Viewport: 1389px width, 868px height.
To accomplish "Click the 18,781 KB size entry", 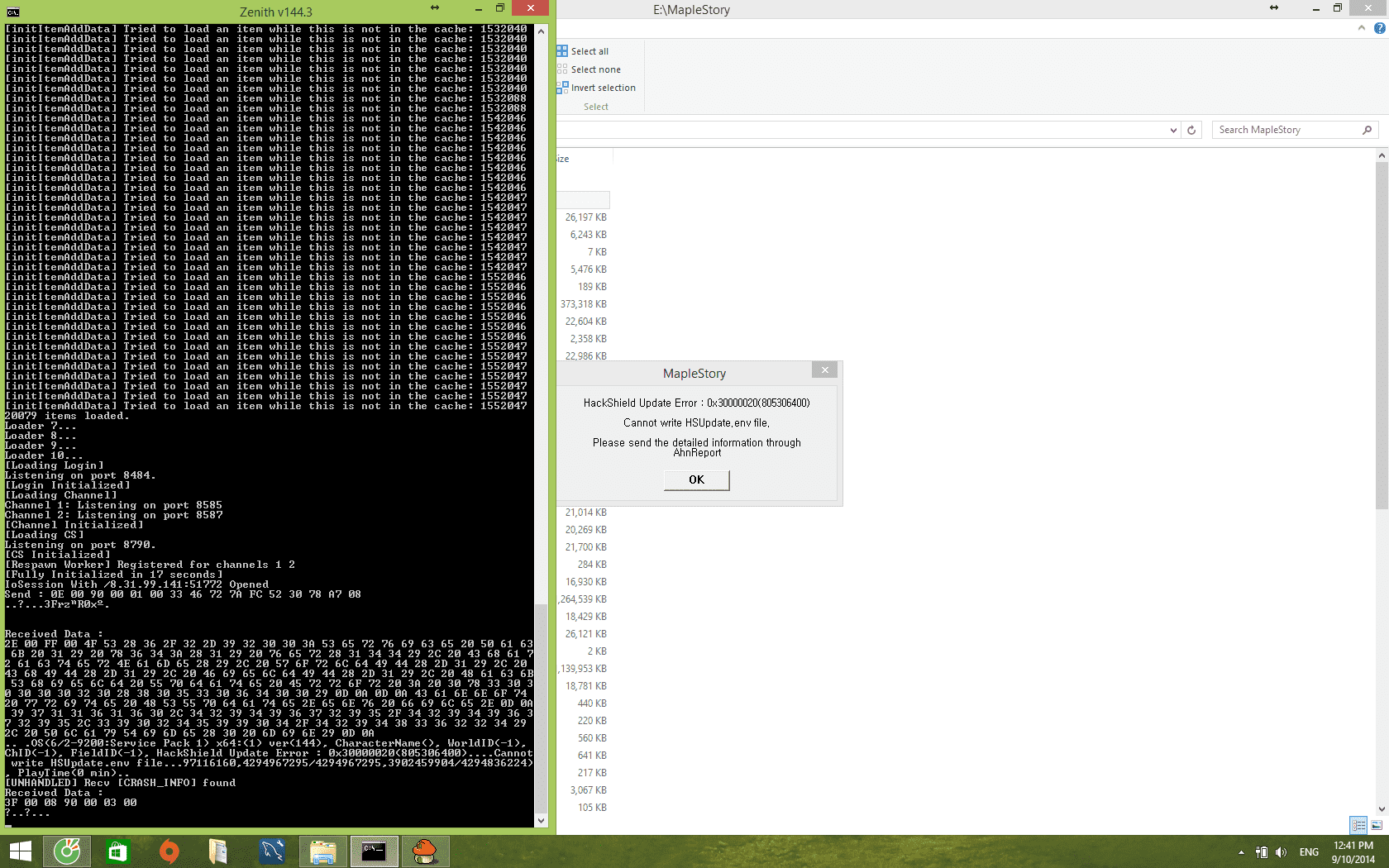I will pos(586,686).
